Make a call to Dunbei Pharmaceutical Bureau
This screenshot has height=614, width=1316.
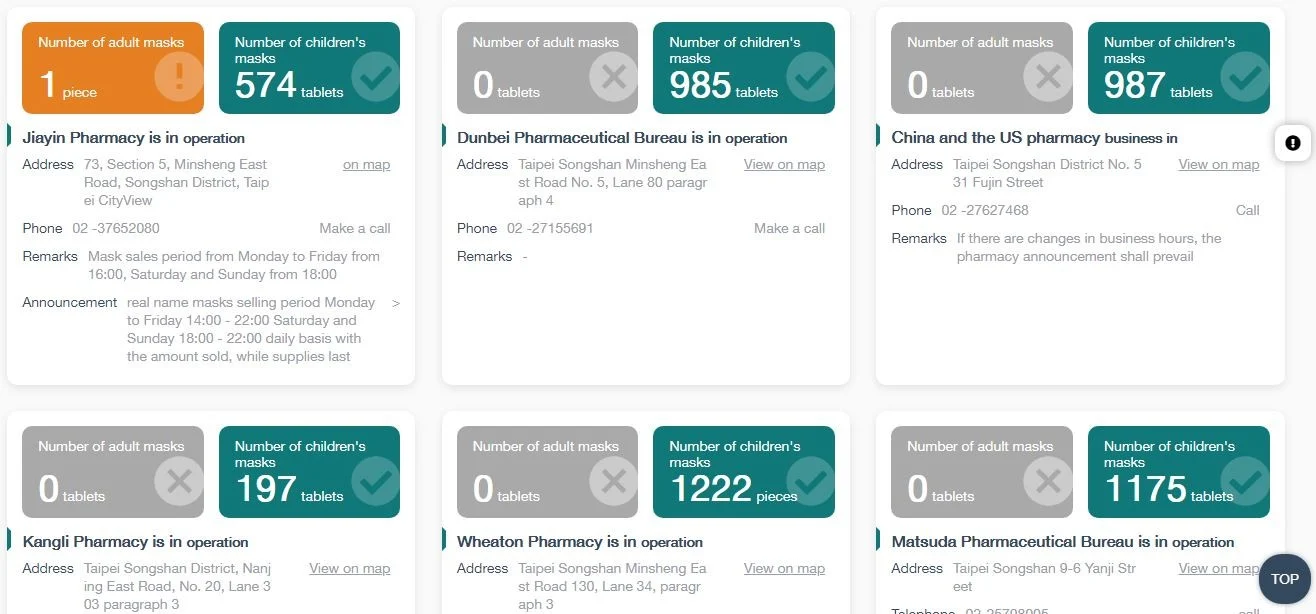coord(790,229)
